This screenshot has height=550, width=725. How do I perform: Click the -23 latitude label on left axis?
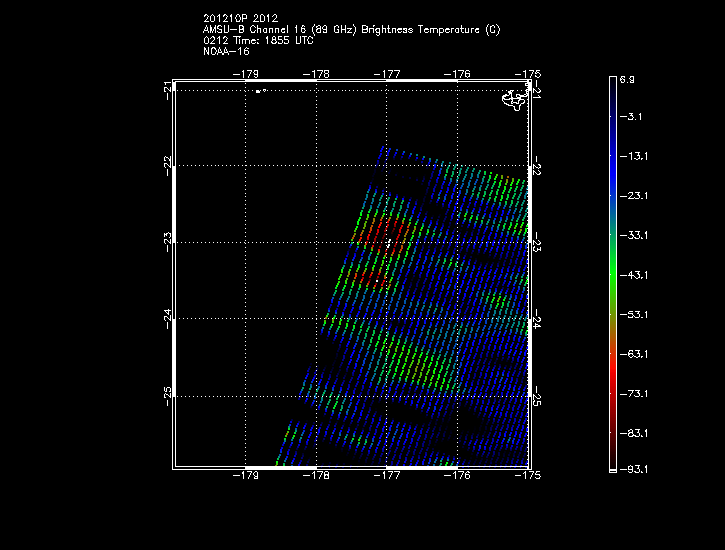[x=166, y=239]
